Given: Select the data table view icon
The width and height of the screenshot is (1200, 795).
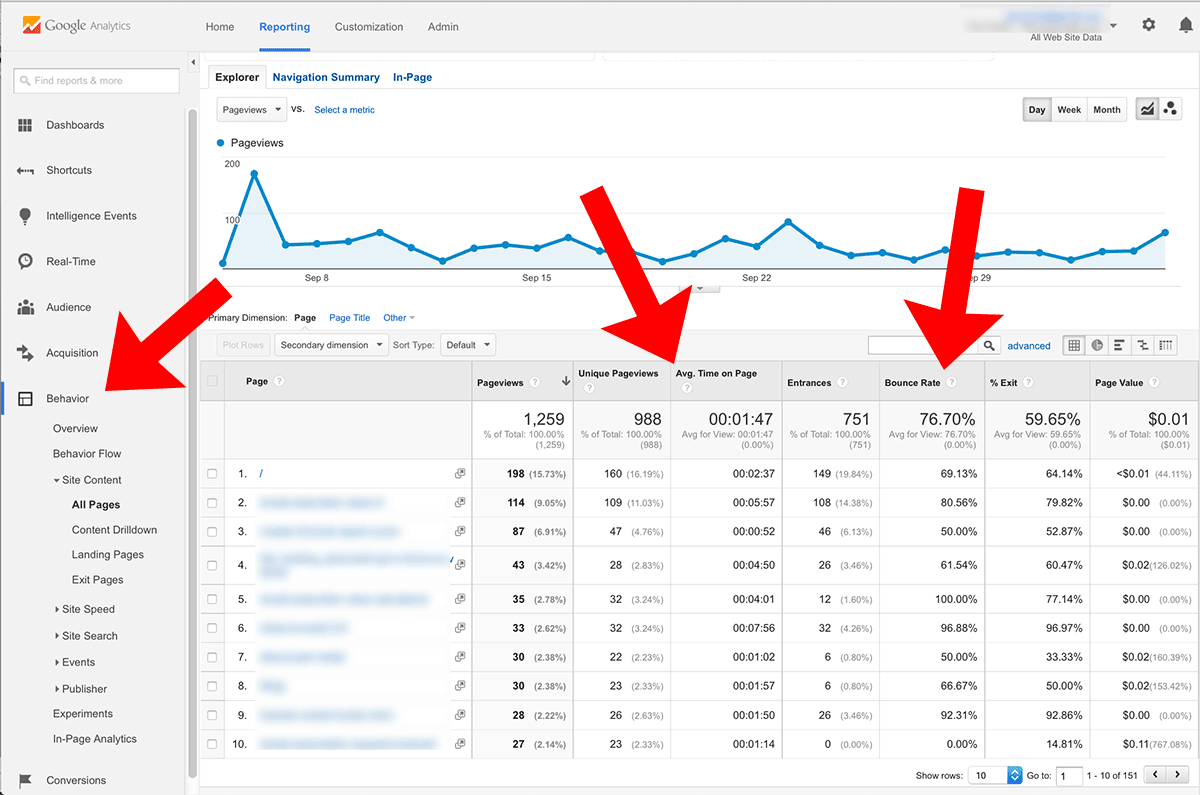Looking at the screenshot, I should coord(1074,345).
